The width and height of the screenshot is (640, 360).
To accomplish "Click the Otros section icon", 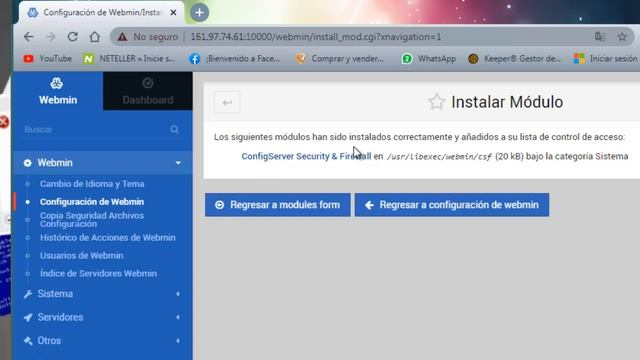I will coord(28,340).
